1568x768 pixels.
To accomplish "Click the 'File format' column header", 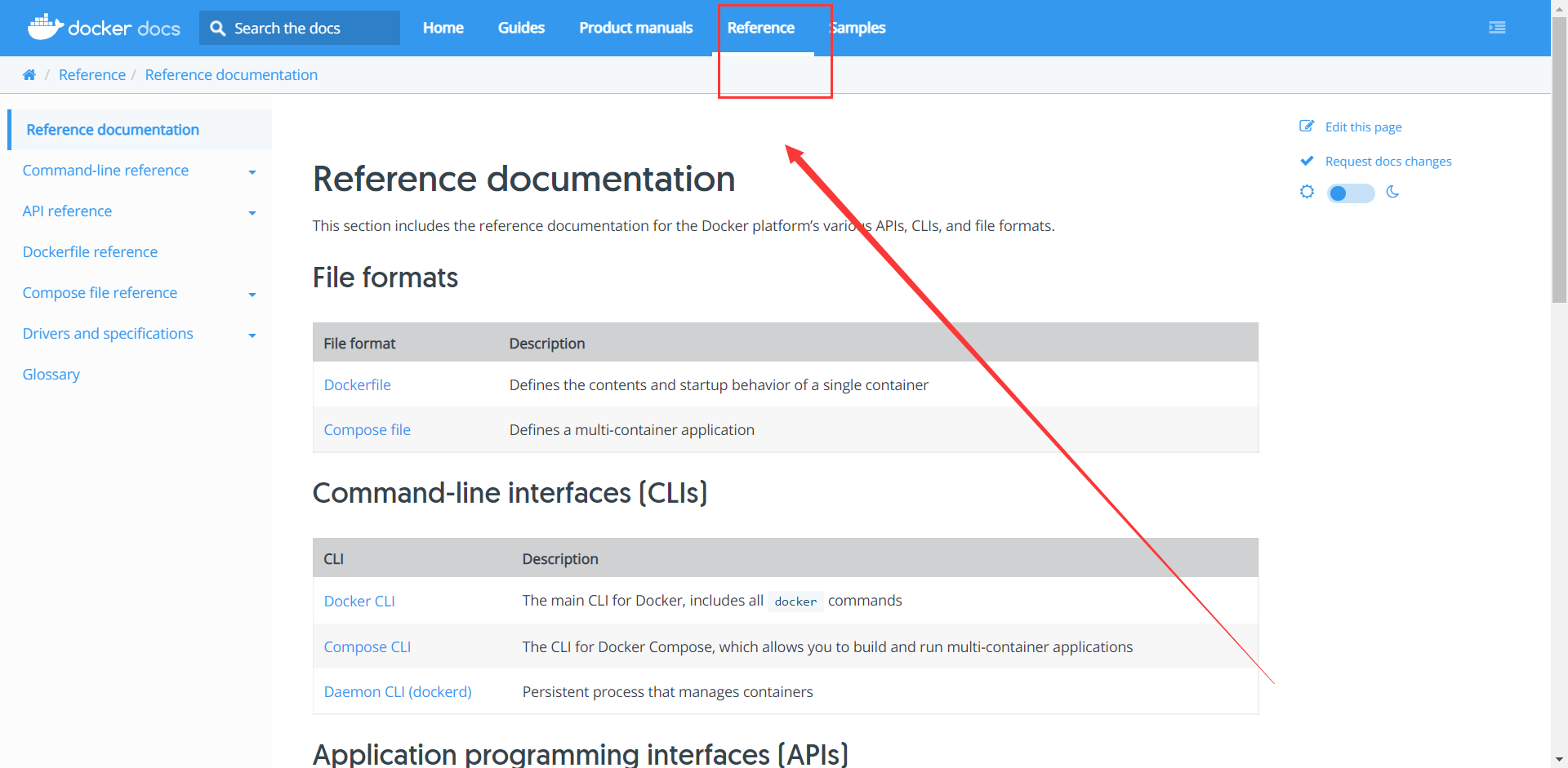I will click(359, 344).
